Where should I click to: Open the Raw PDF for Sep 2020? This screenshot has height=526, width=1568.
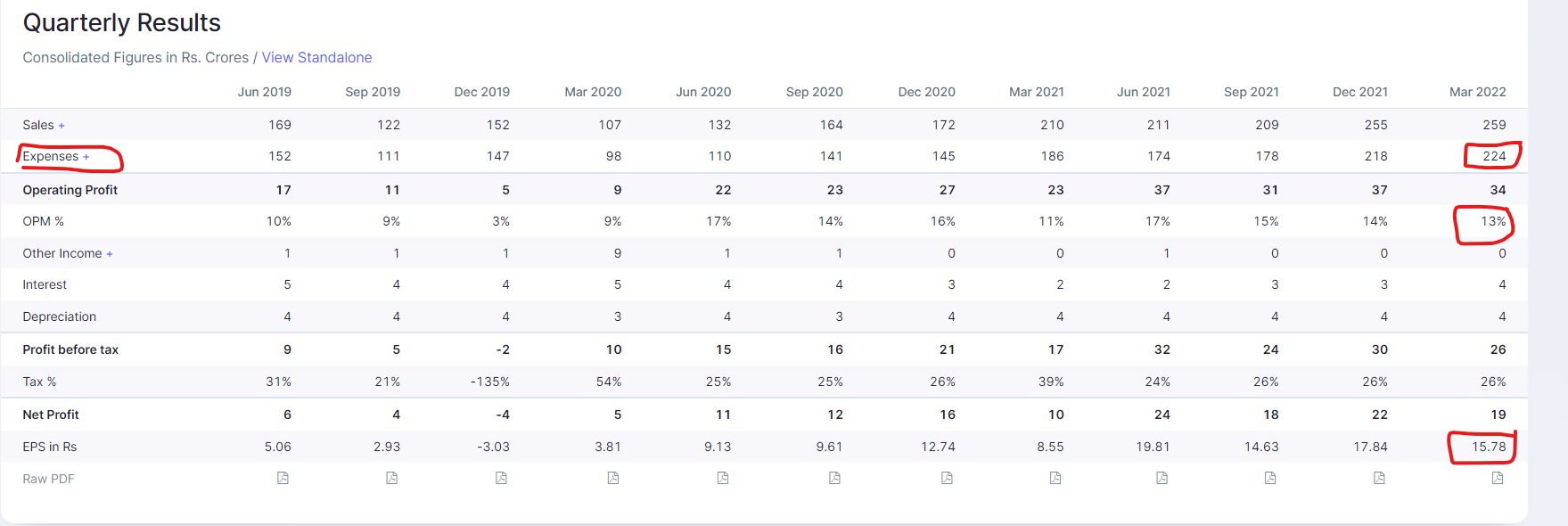click(834, 479)
